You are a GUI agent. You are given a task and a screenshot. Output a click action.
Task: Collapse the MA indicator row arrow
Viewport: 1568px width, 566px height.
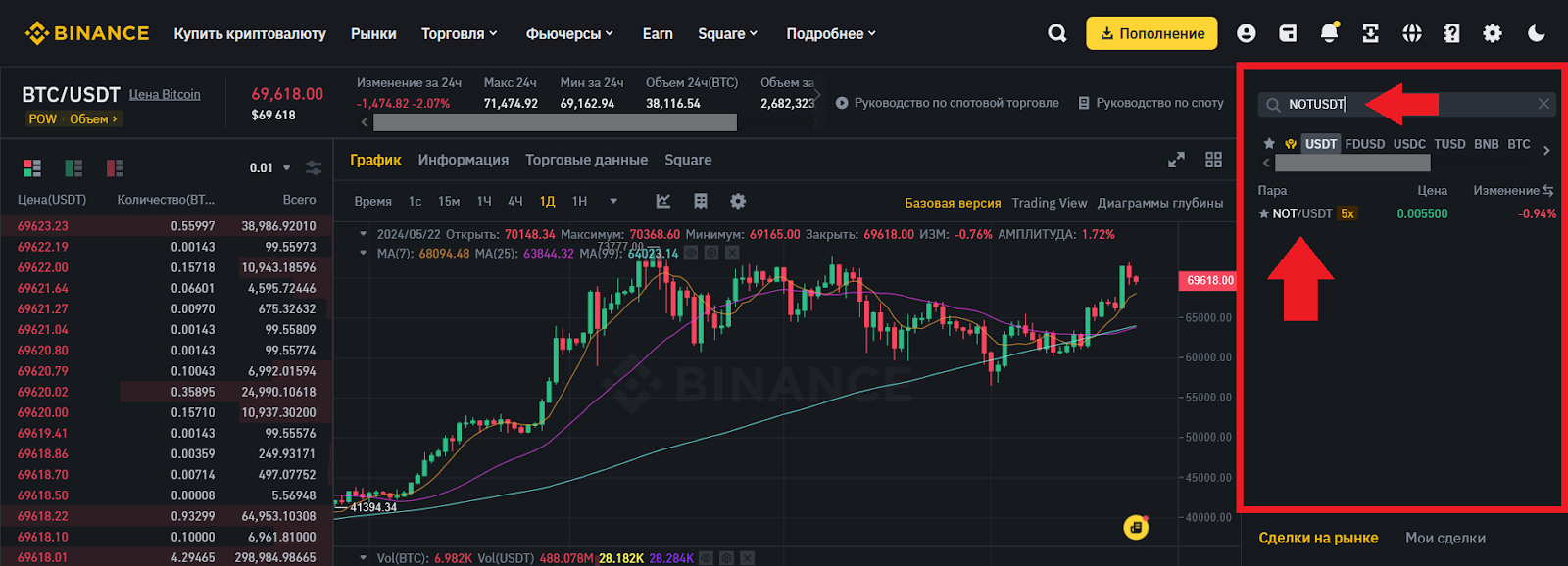pos(364,253)
